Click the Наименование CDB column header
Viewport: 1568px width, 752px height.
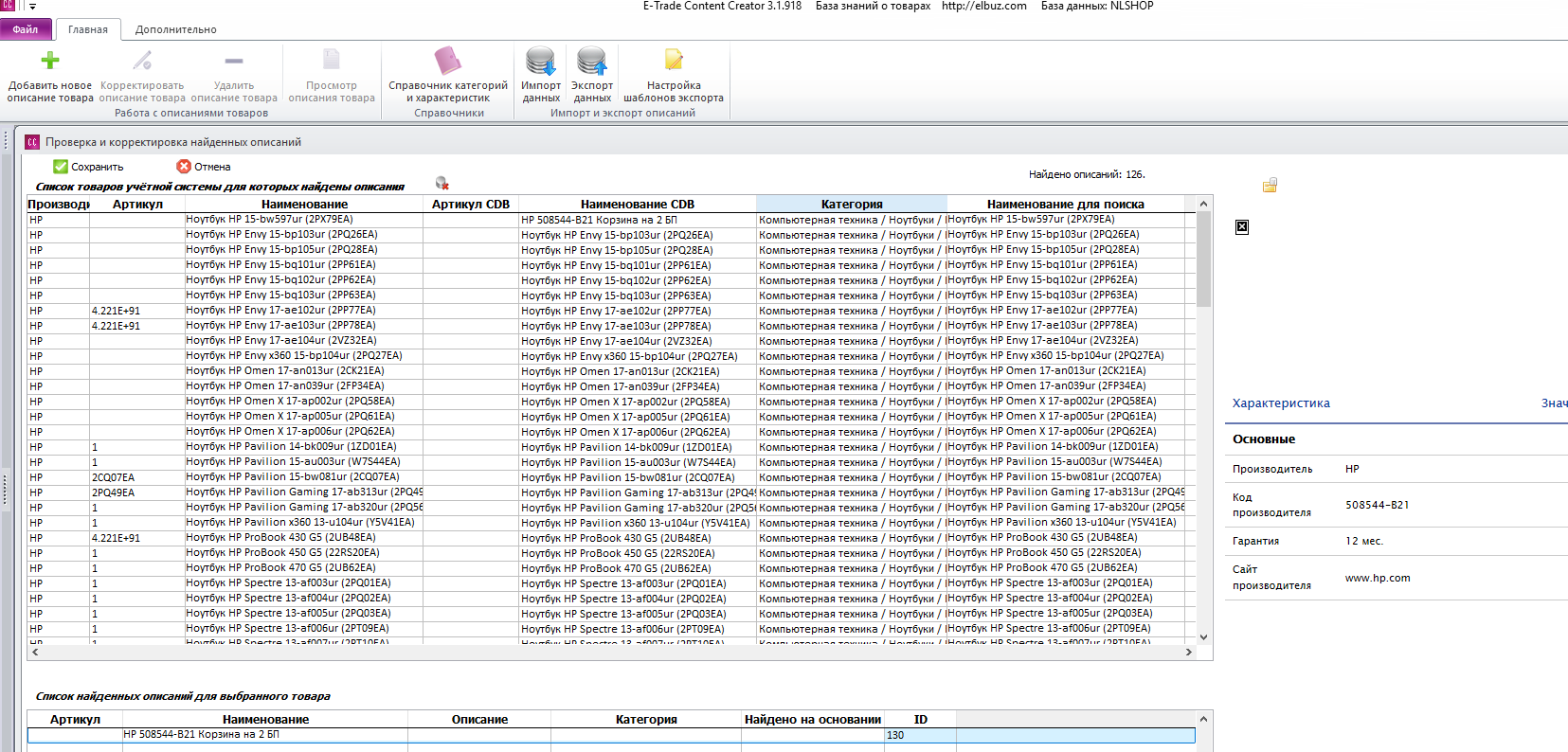point(638,204)
